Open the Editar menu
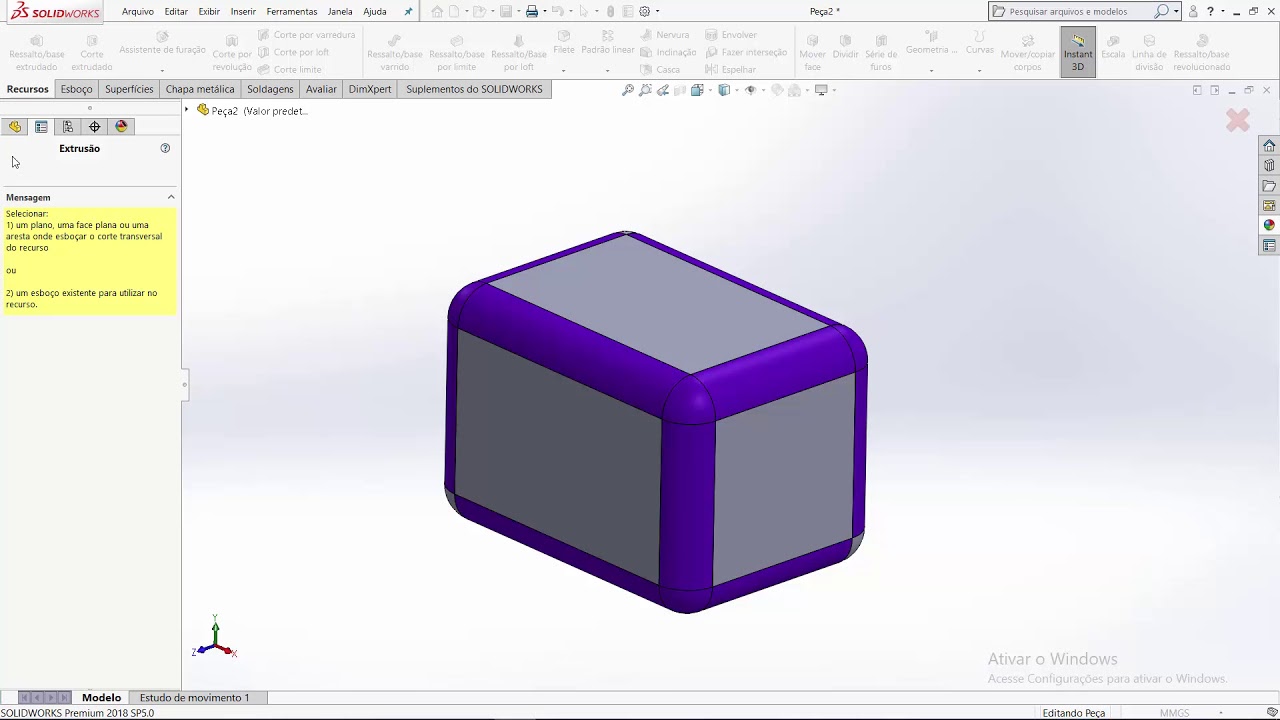Image resolution: width=1280 pixels, height=720 pixels. pos(176,12)
